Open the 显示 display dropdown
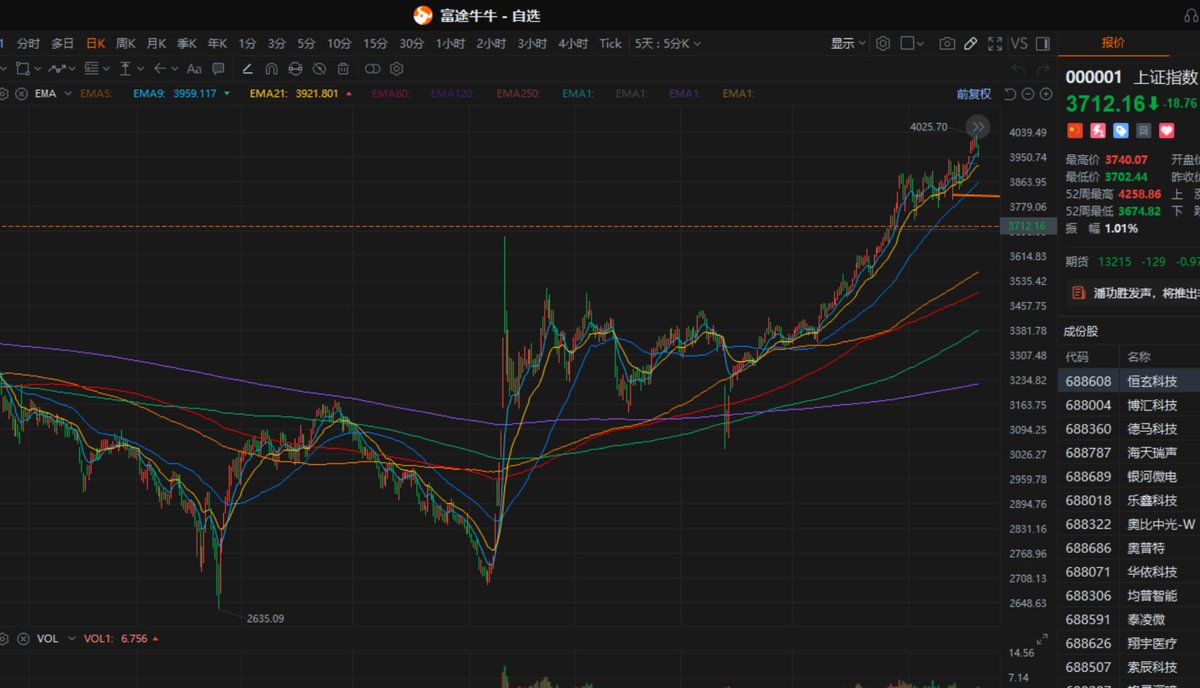Screen dimensions: 1200x688 (x=848, y=43)
